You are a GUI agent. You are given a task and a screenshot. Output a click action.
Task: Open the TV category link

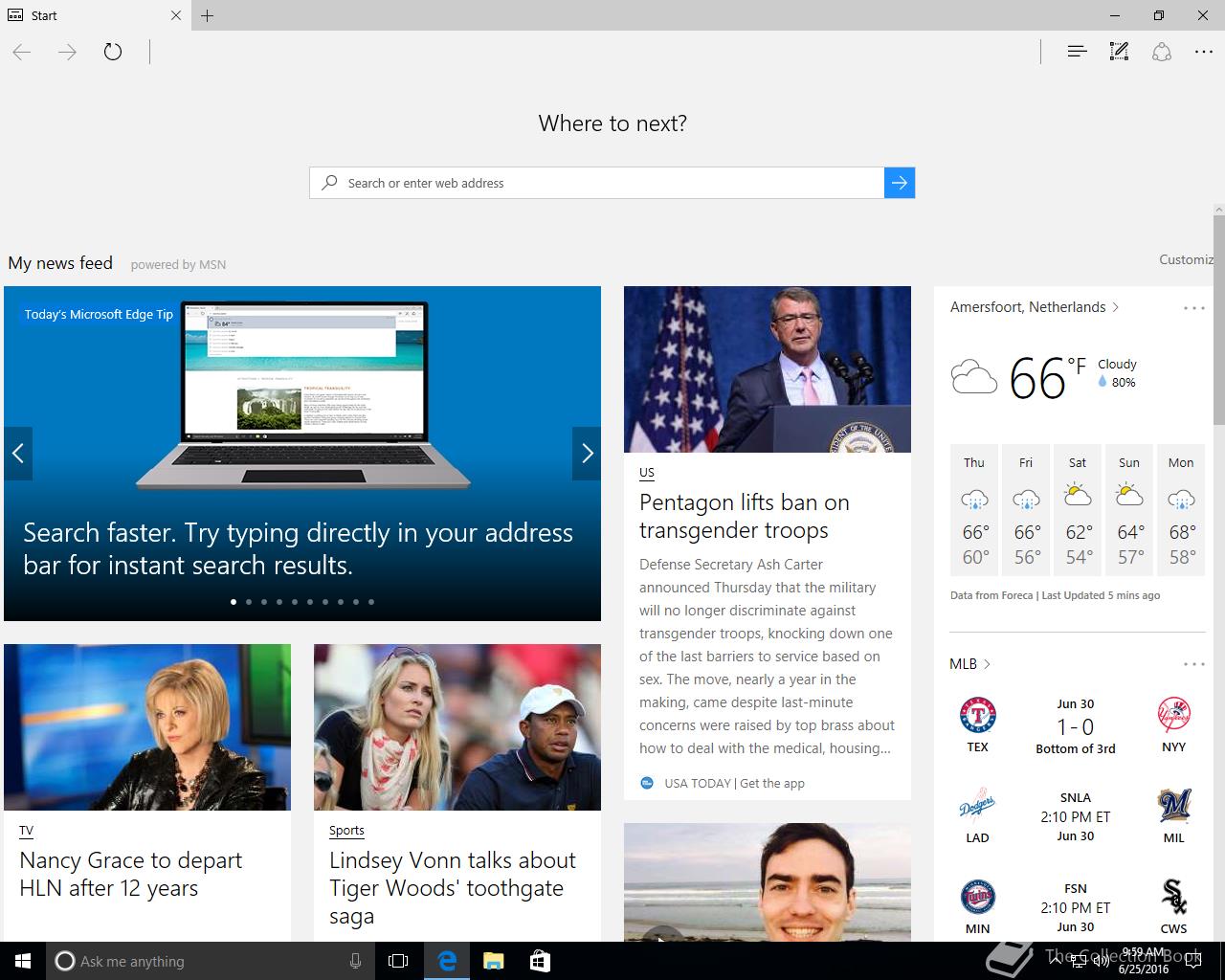(x=26, y=831)
